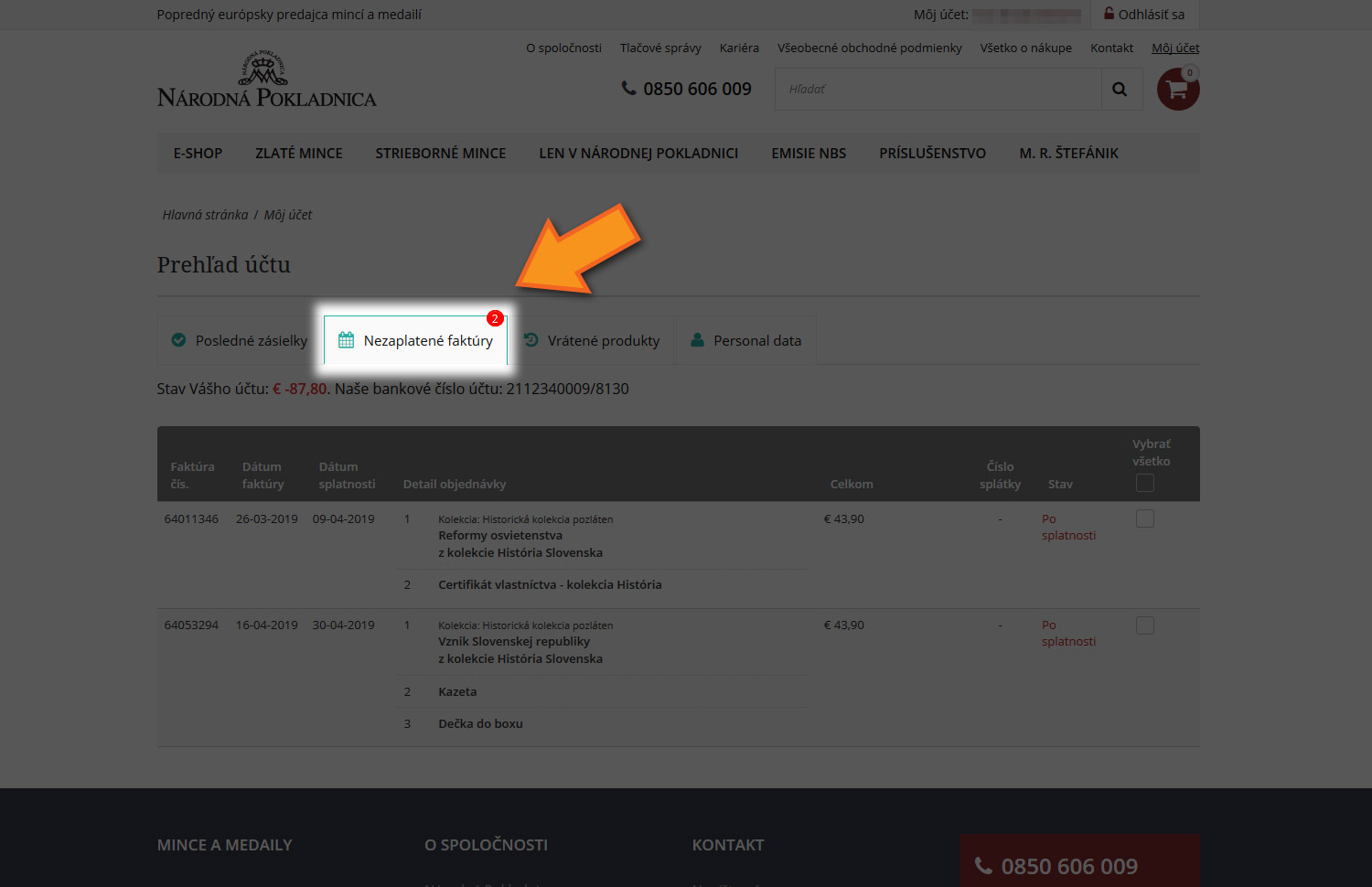
Task: Click Môj účet breadcrumb
Action: click(x=288, y=215)
